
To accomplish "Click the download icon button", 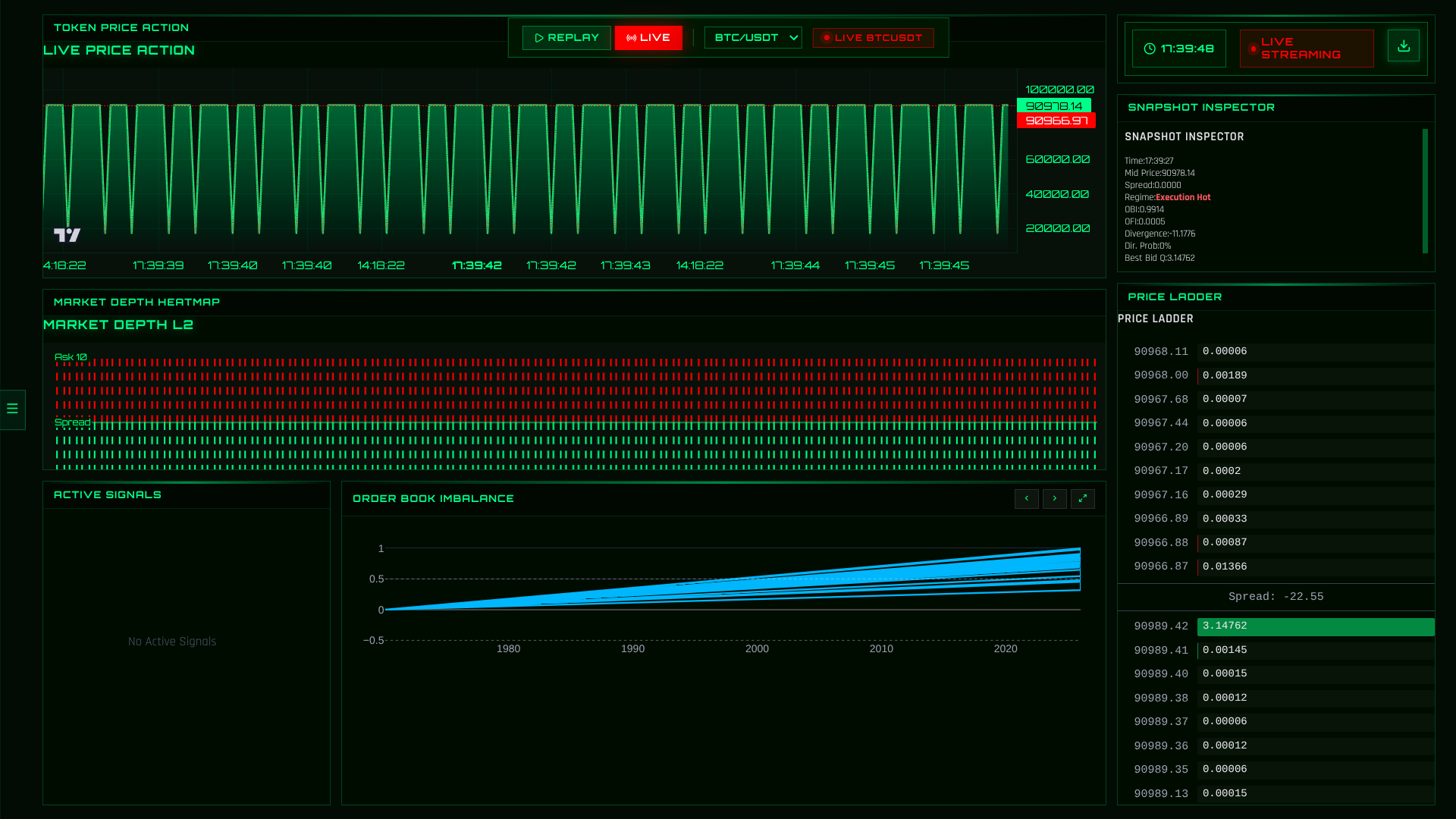I will pyautogui.click(x=1403, y=46).
